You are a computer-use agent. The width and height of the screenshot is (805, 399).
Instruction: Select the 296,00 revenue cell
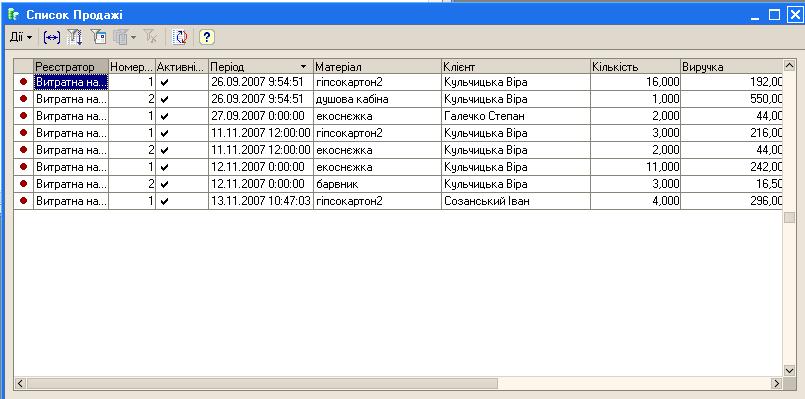[x=731, y=201]
